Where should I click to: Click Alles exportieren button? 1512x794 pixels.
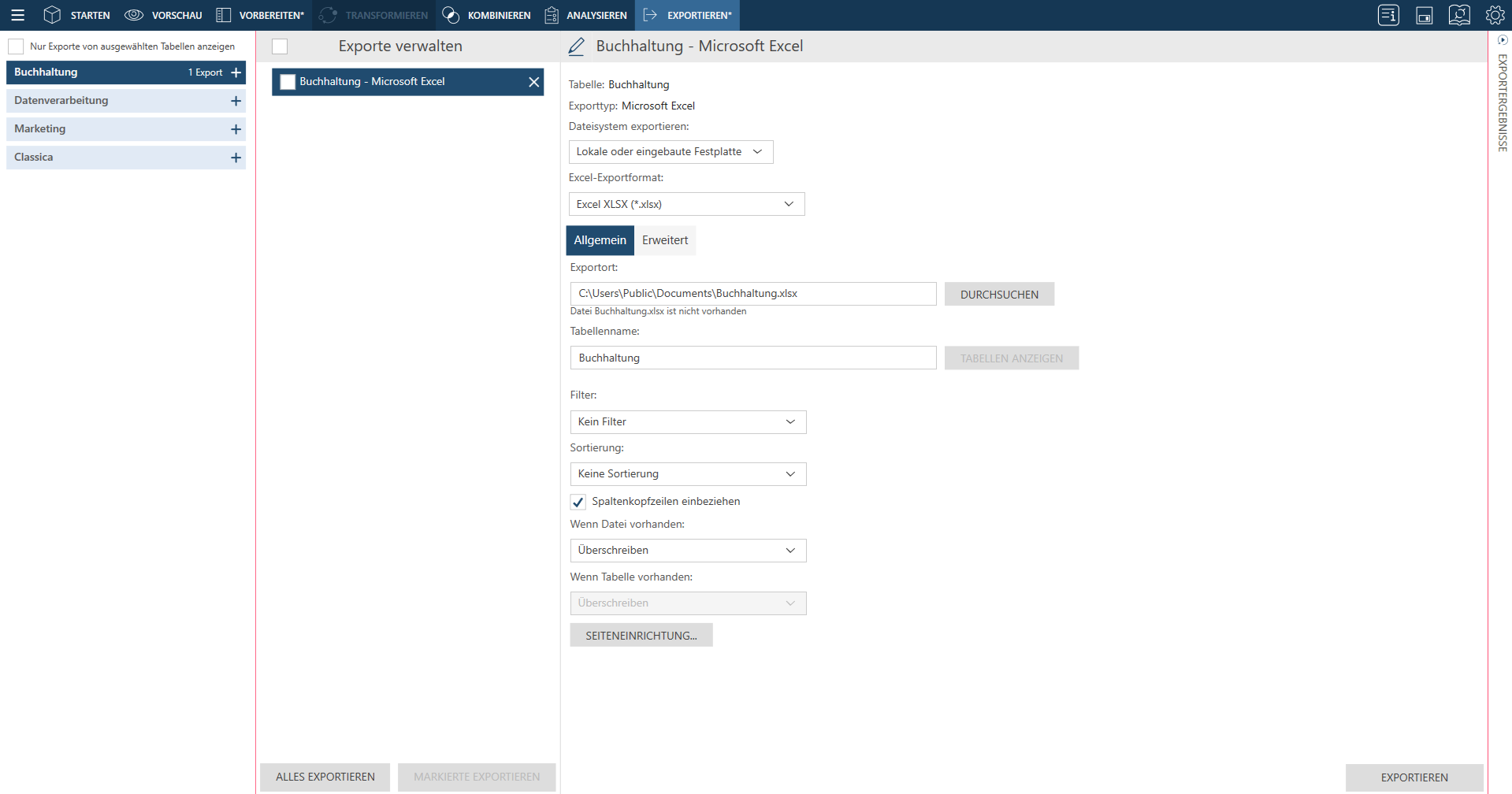click(x=325, y=777)
